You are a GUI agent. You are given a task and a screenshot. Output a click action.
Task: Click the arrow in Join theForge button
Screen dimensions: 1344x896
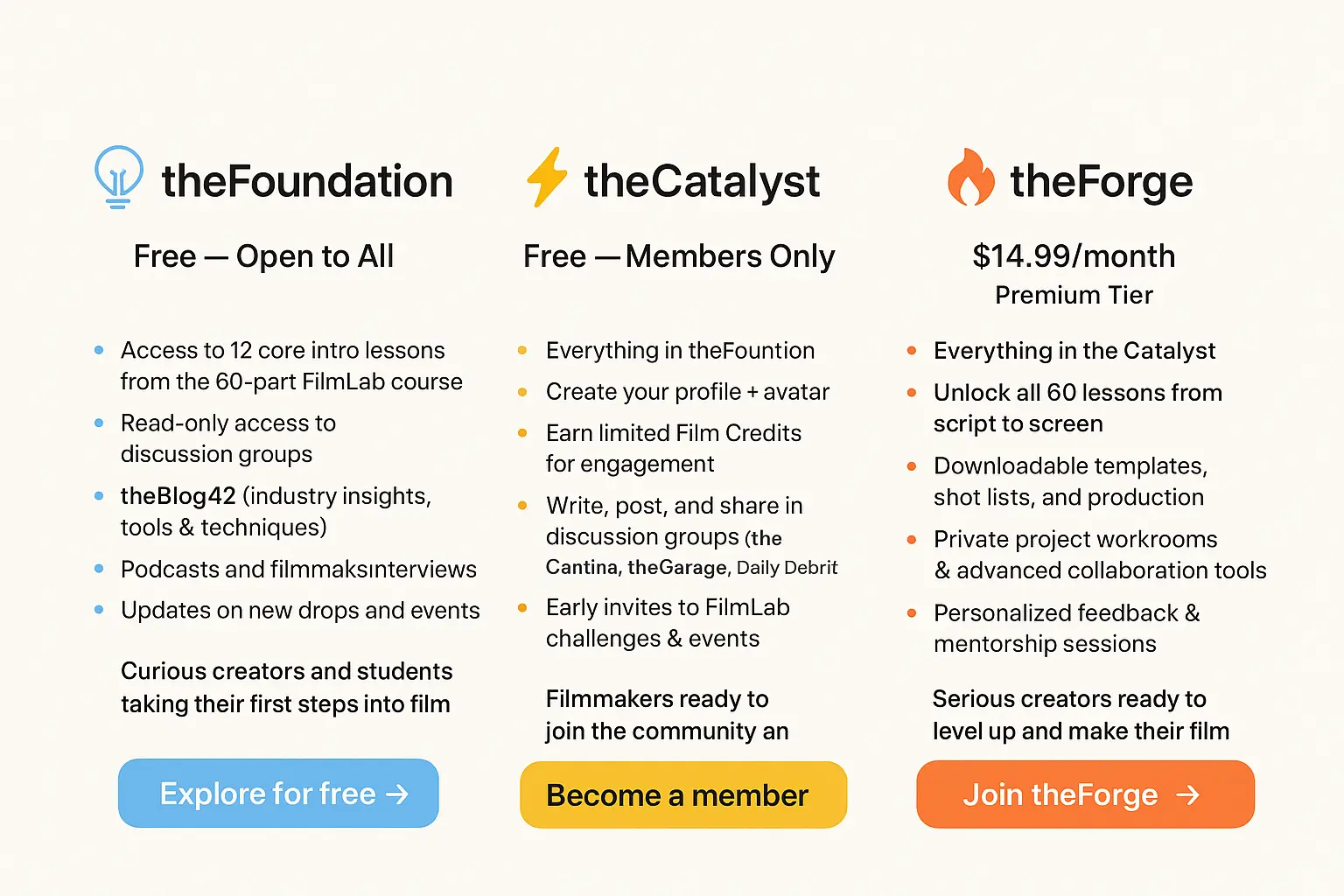point(1187,795)
